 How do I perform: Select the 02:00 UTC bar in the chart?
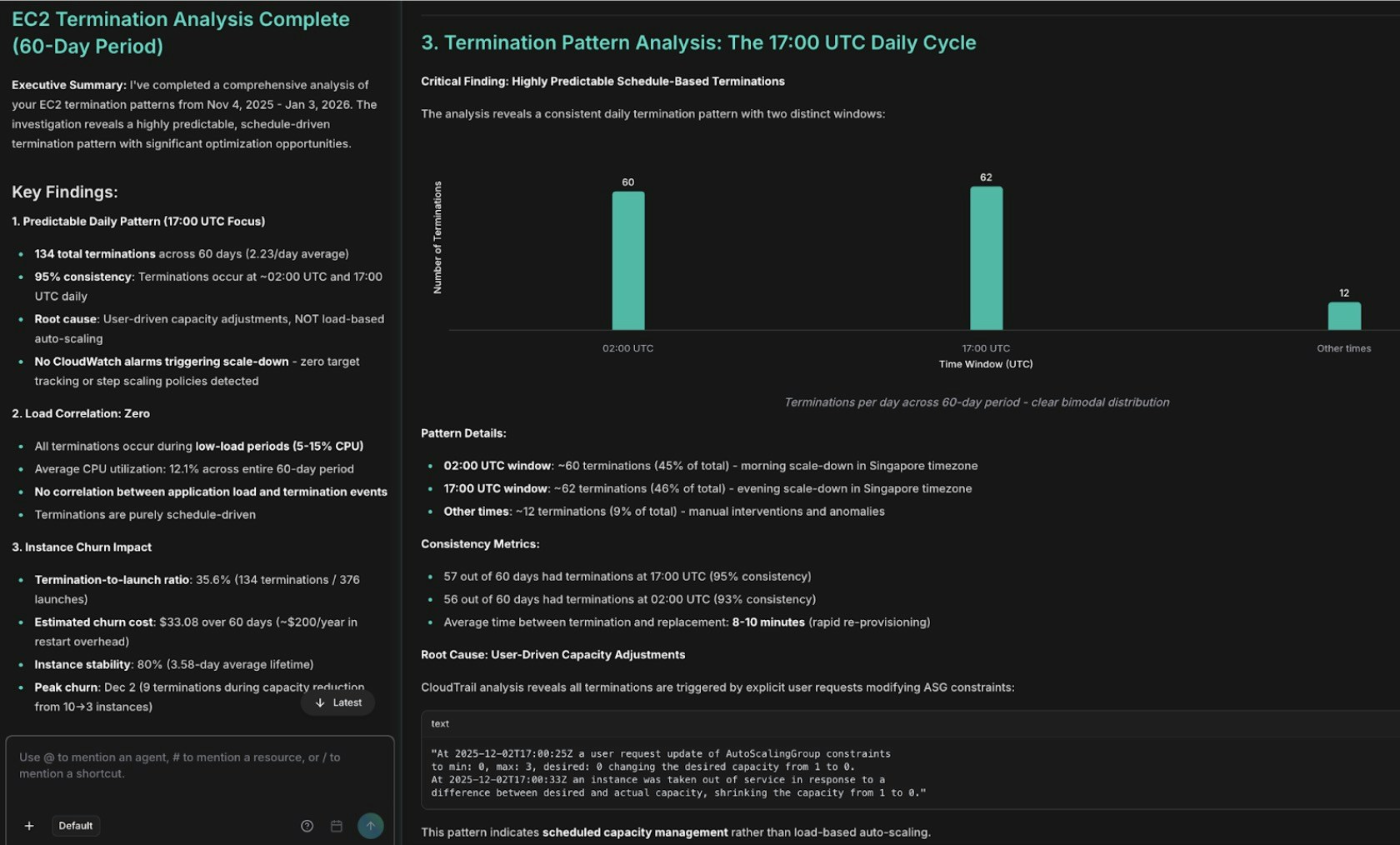[x=627, y=258]
